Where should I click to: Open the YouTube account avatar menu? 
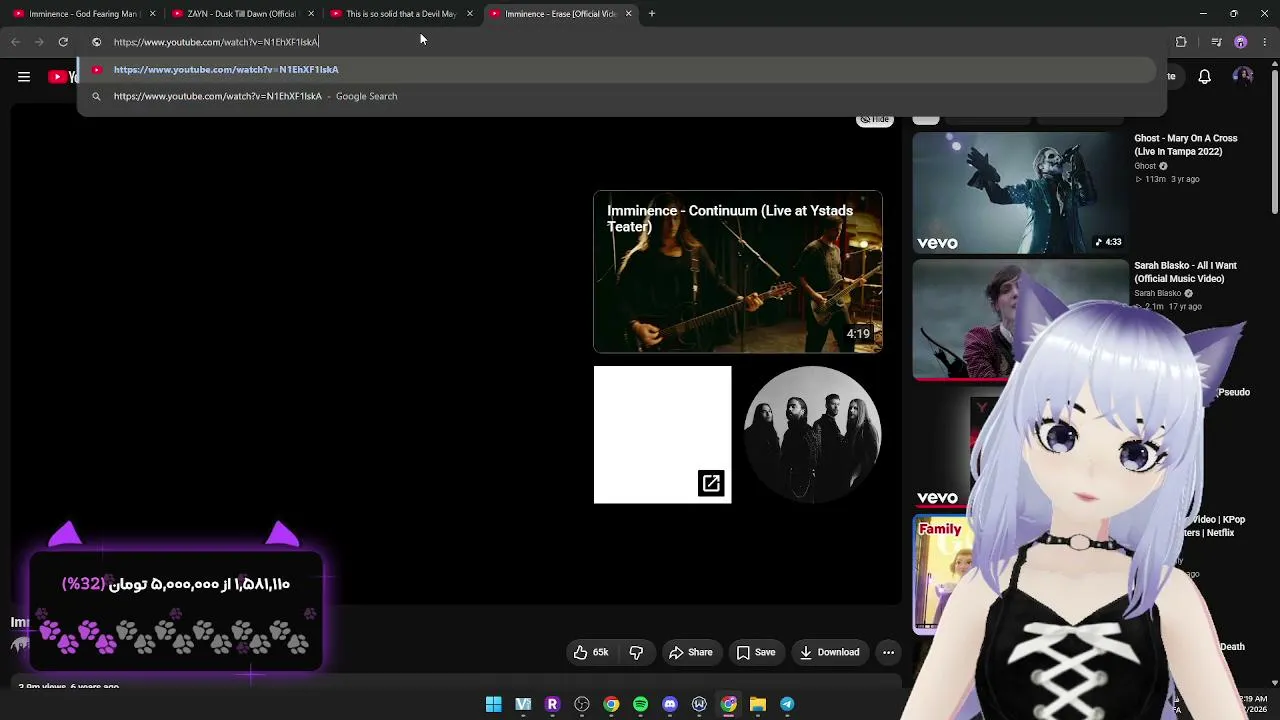pyautogui.click(x=1243, y=77)
